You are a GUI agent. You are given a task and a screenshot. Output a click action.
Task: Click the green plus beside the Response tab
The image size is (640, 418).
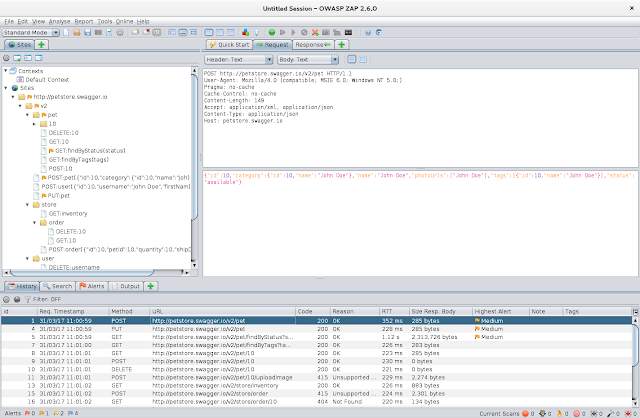coord(342,45)
